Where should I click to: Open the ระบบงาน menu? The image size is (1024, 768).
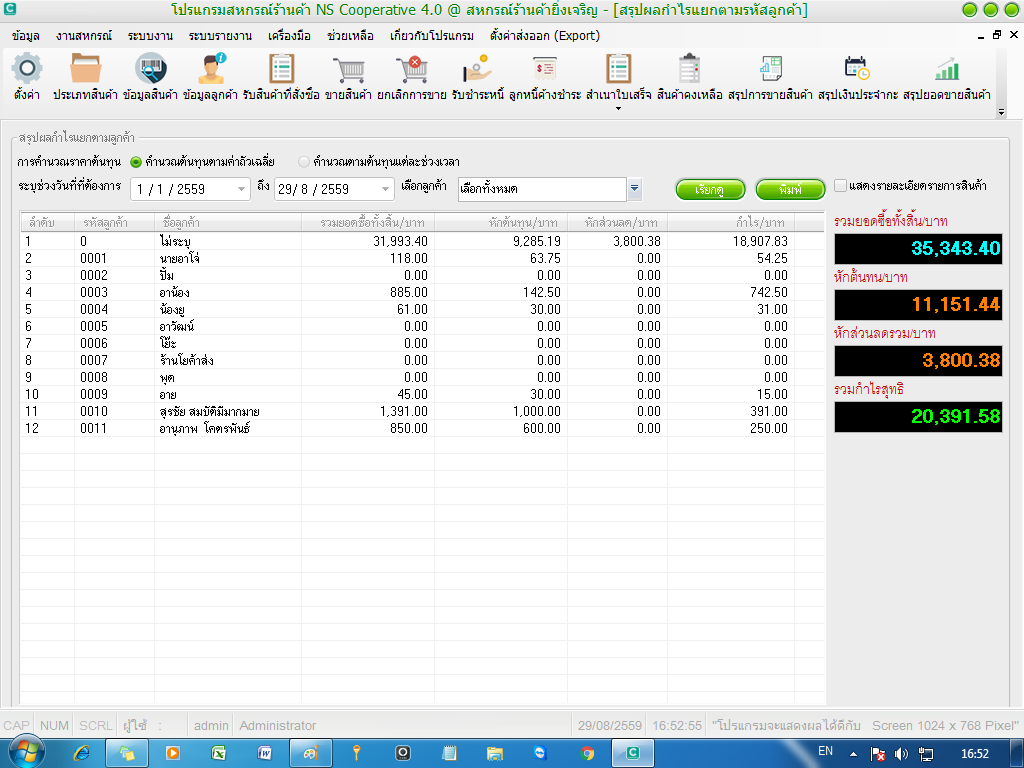150,36
